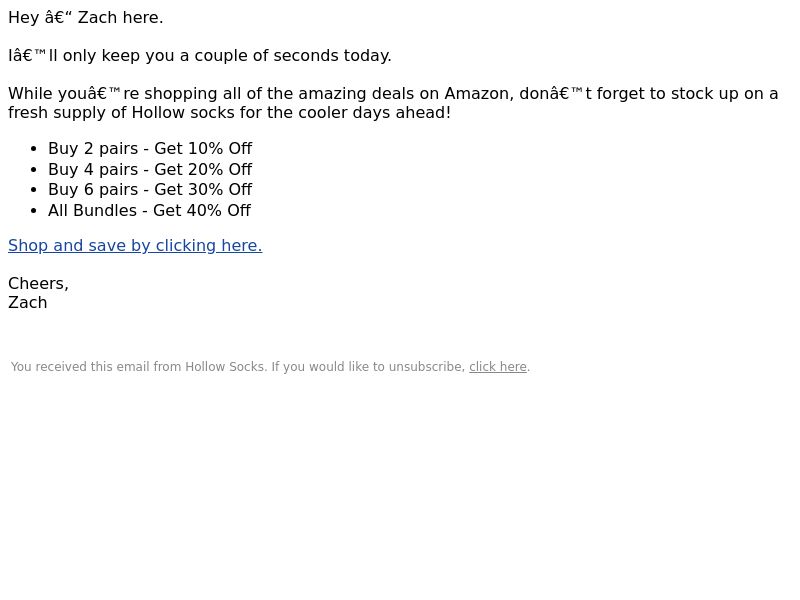This screenshot has width=800, height=600.
Task: Click the "Cheers," sign-off text
Action: coord(38,283)
